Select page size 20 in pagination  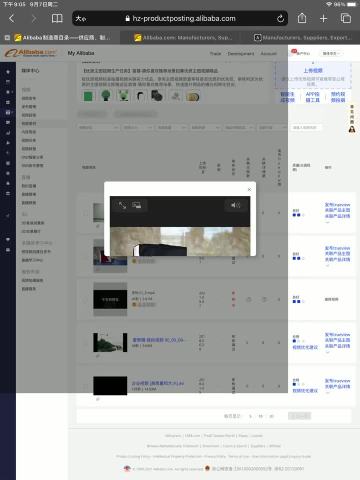pyautogui.click(x=271, y=416)
